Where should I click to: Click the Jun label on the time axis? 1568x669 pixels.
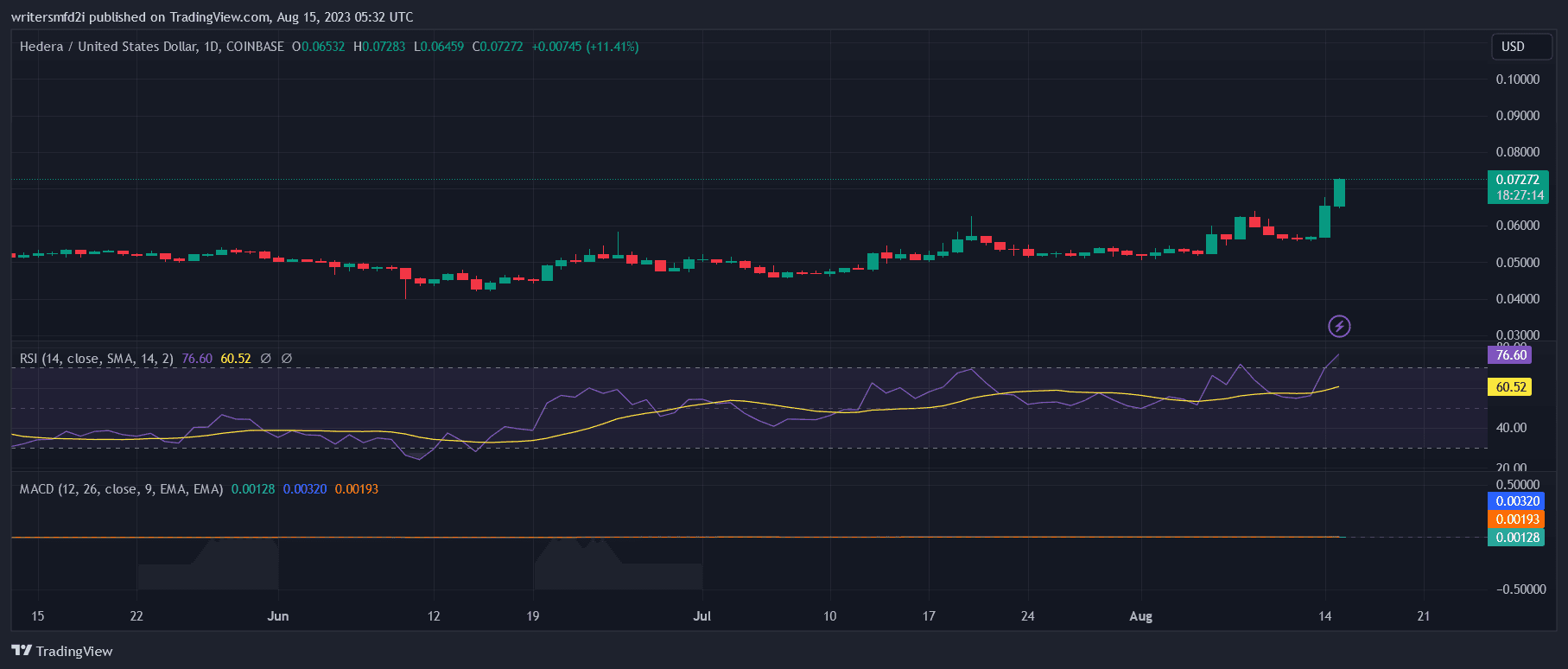(278, 616)
